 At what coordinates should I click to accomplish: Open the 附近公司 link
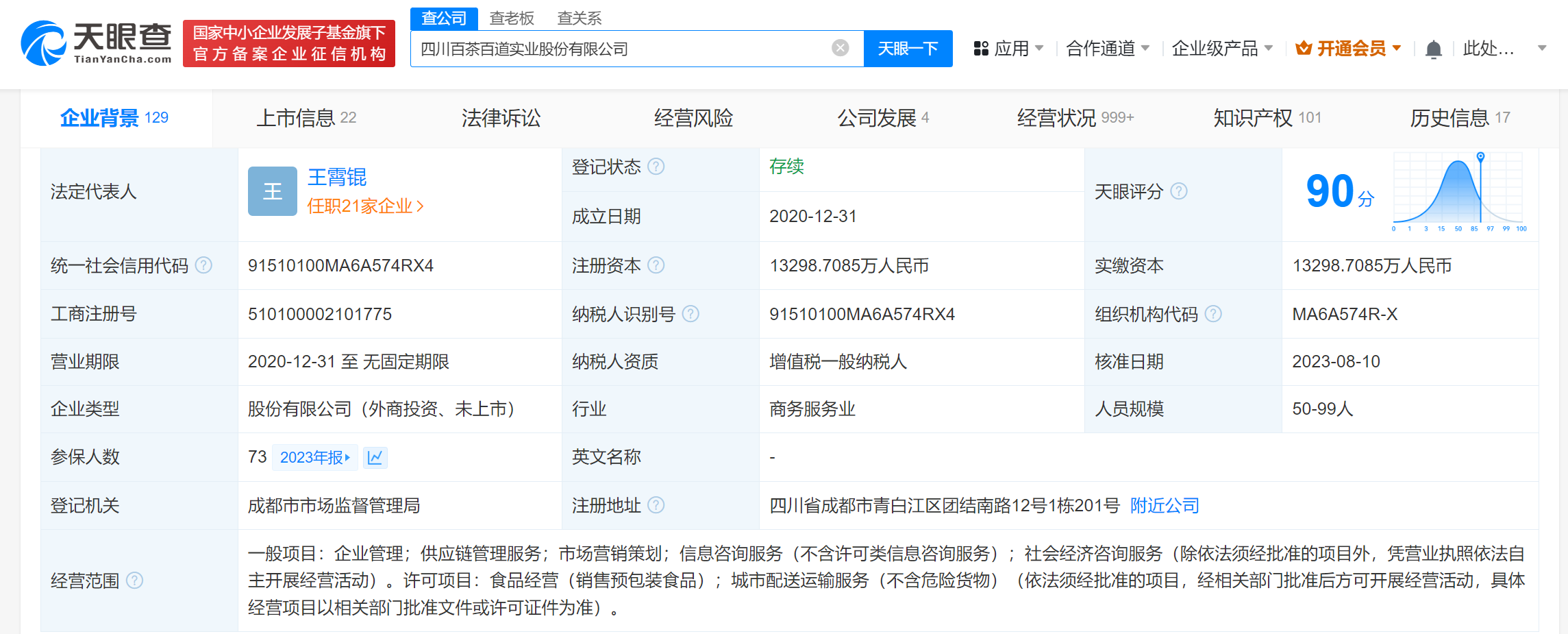[x=1164, y=505]
